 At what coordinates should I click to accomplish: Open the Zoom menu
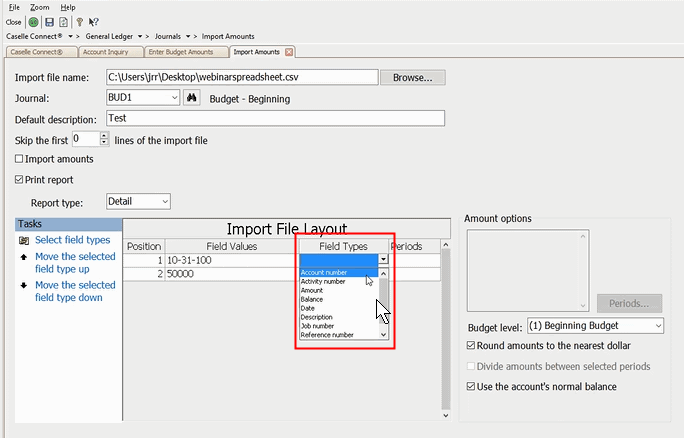click(x=39, y=7)
